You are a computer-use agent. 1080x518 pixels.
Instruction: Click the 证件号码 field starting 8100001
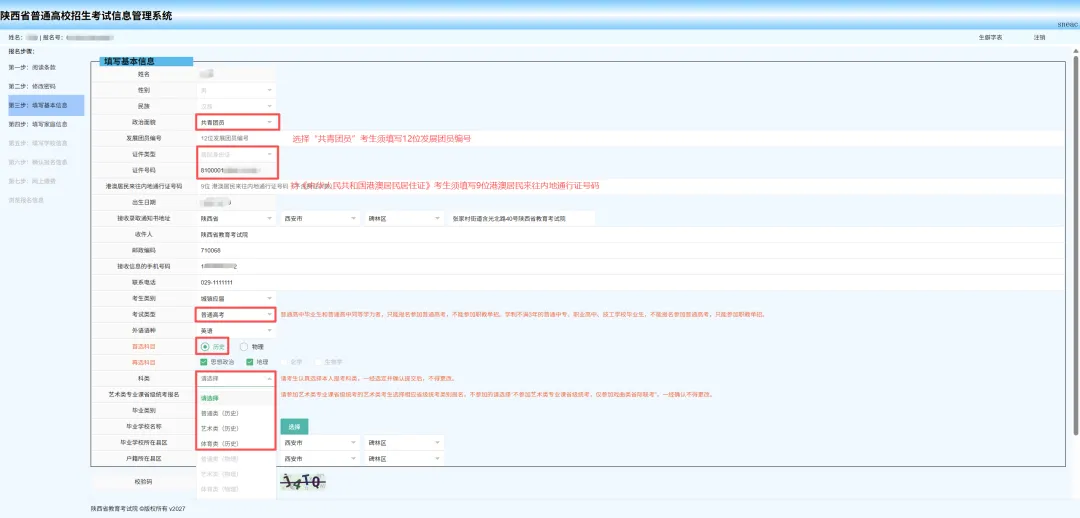(x=237, y=169)
